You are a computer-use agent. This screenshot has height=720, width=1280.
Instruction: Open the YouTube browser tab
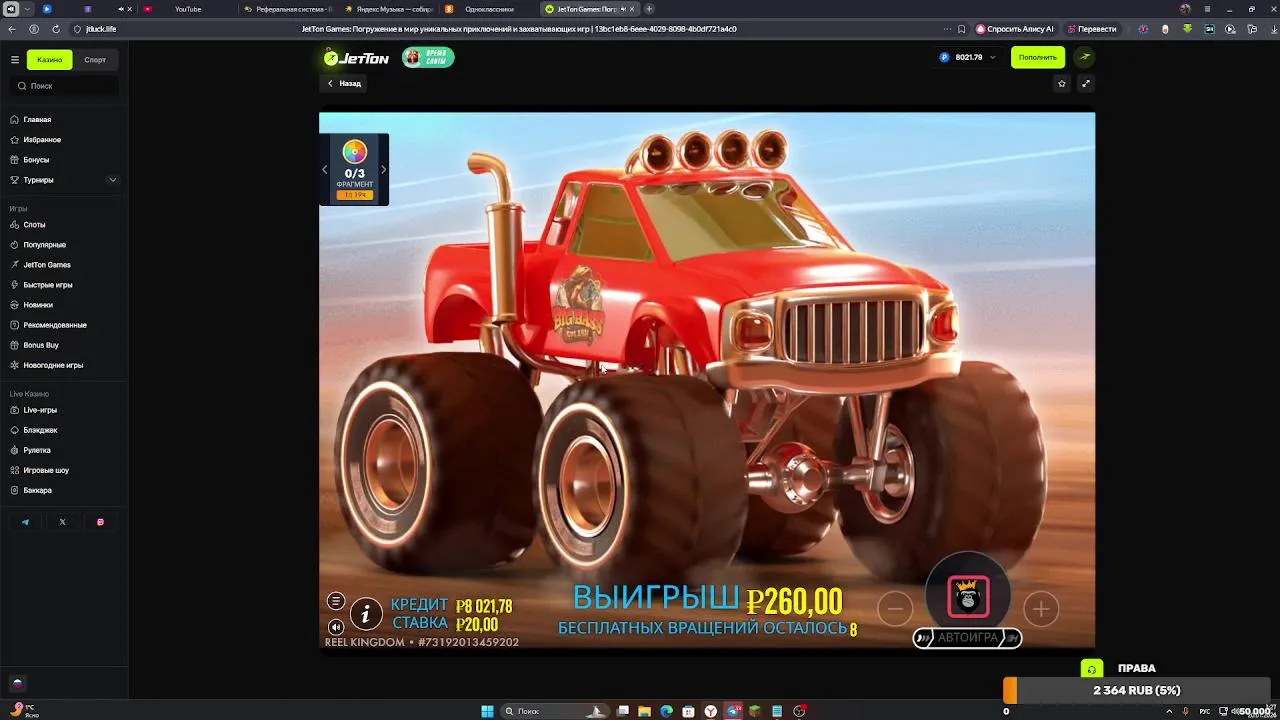point(187,9)
